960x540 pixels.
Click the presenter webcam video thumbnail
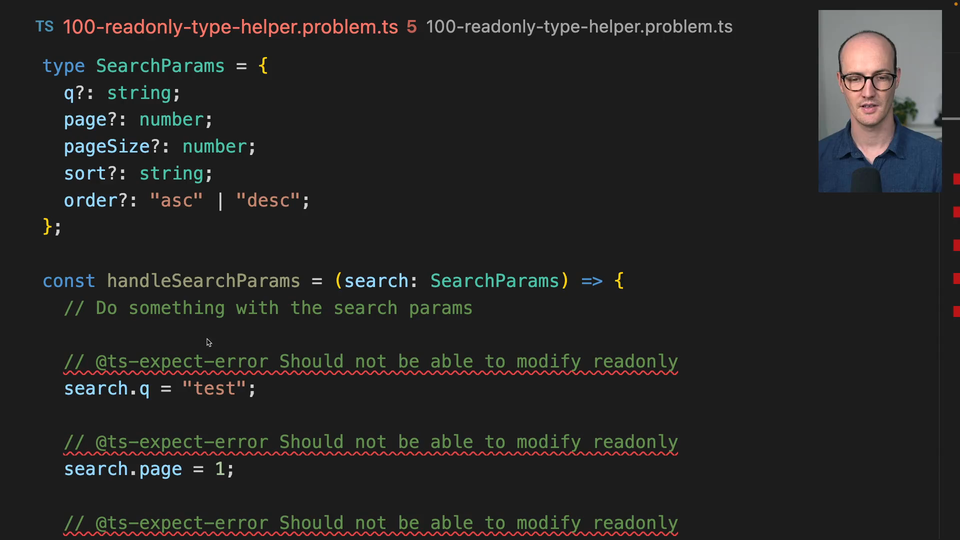[x=879, y=101]
